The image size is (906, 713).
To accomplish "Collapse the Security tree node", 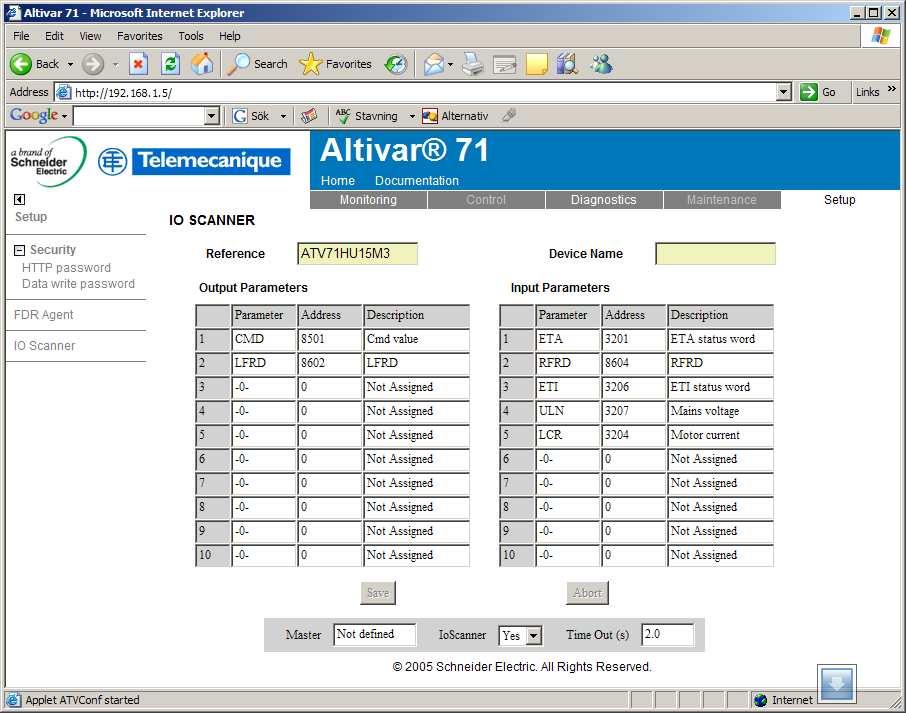I will (20, 250).
